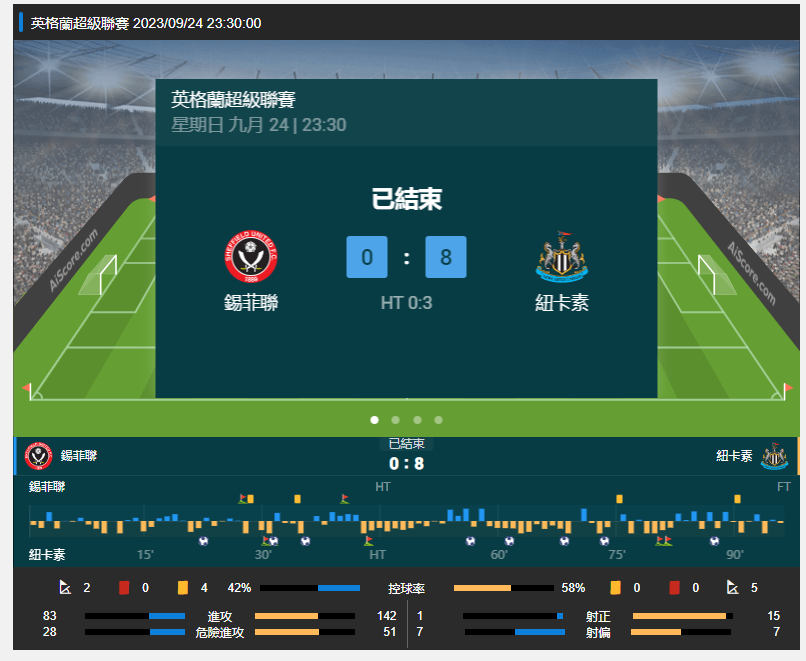806x661 pixels.
Task: Select the fourth carousel dot indicator
Action: click(x=438, y=420)
